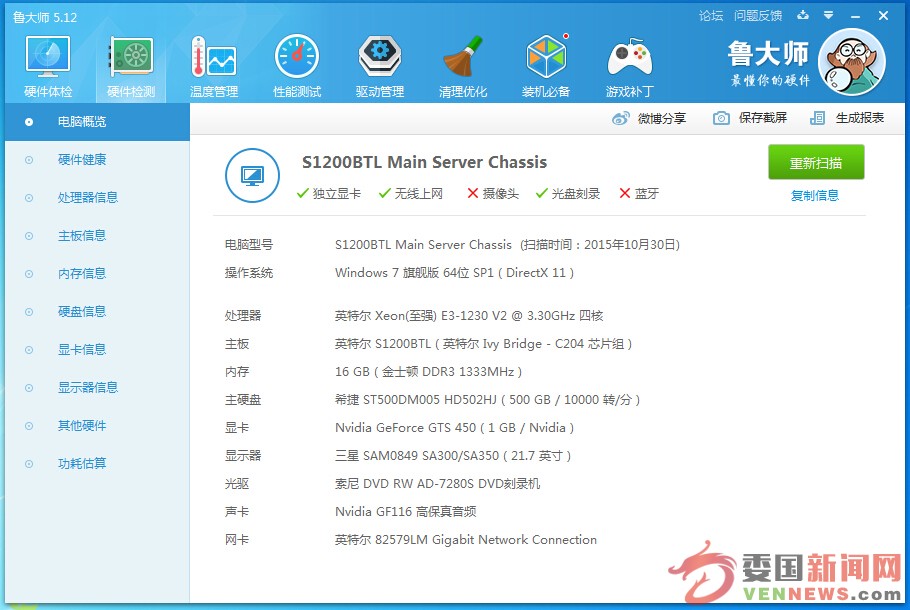Open the 问题反馈 feedback link
This screenshot has width=910, height=610.
pyautogui.click(x=758, y=16)
